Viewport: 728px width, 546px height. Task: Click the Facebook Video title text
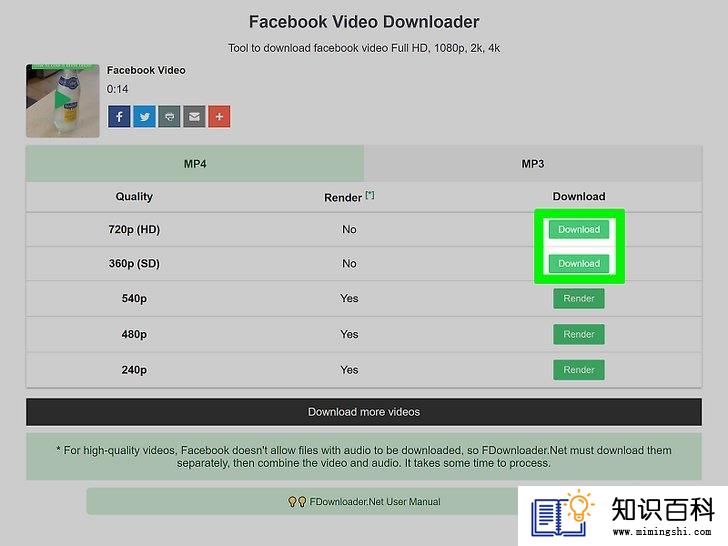(x=146, y=70)
